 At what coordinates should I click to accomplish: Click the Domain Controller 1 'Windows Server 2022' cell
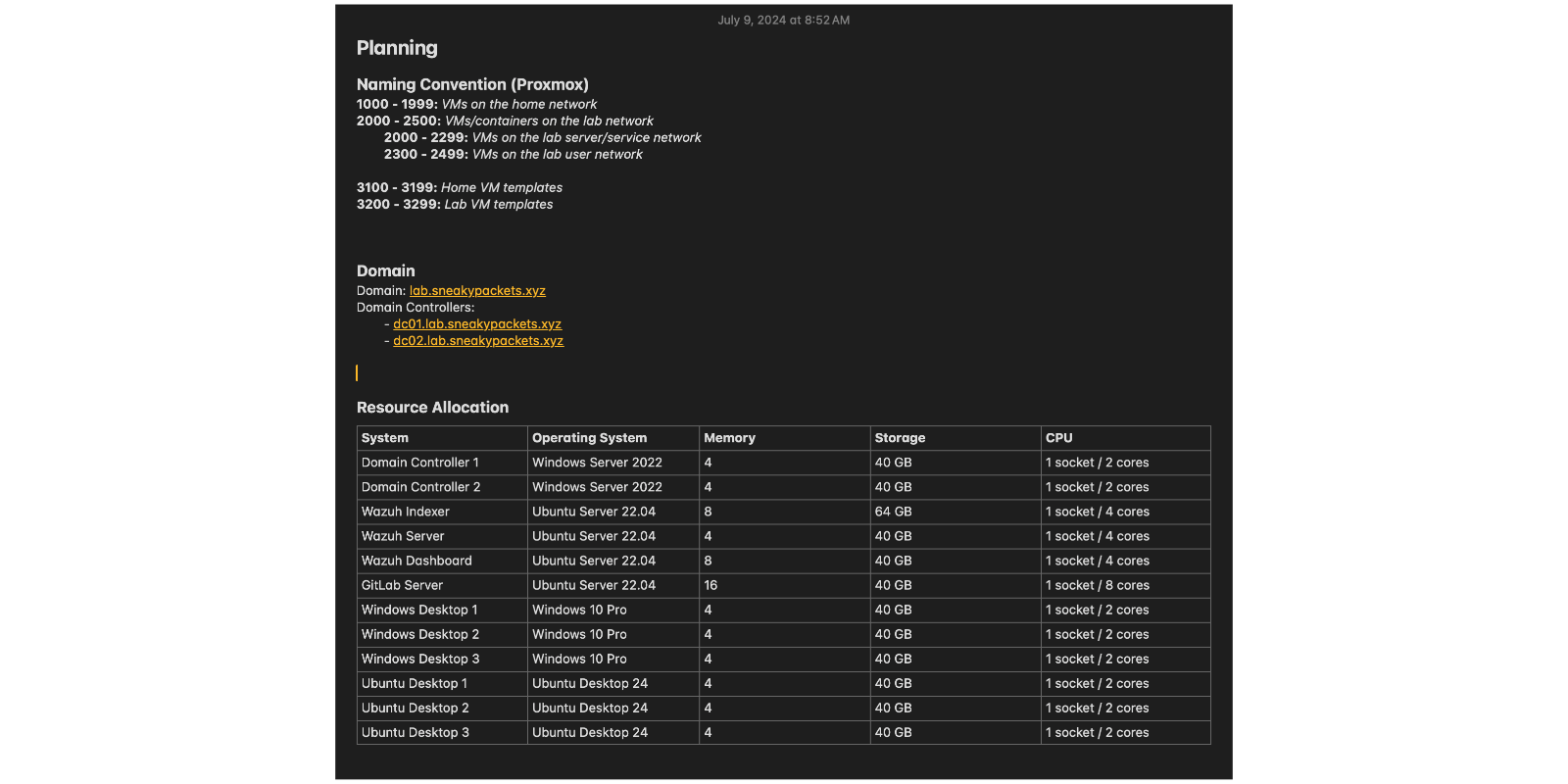pyautogui.click(x=613, y=463)
